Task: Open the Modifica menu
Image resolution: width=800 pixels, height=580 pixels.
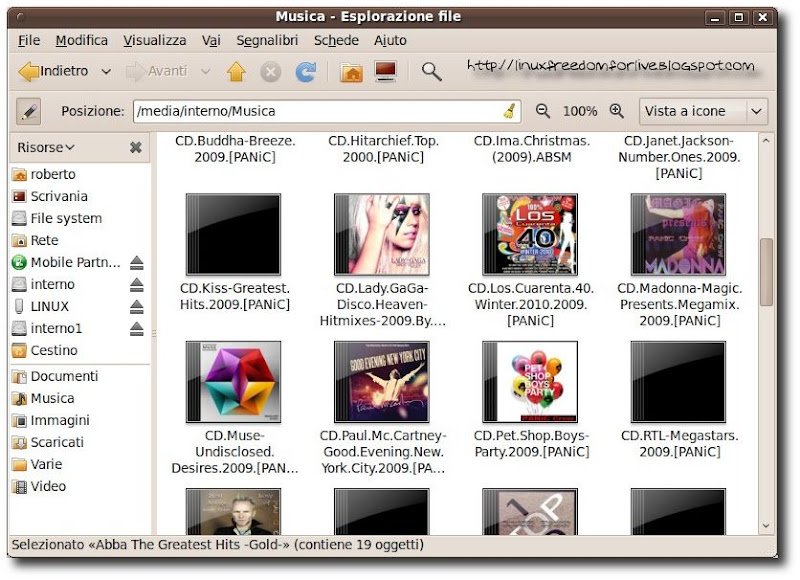Action: click(82, 40)
